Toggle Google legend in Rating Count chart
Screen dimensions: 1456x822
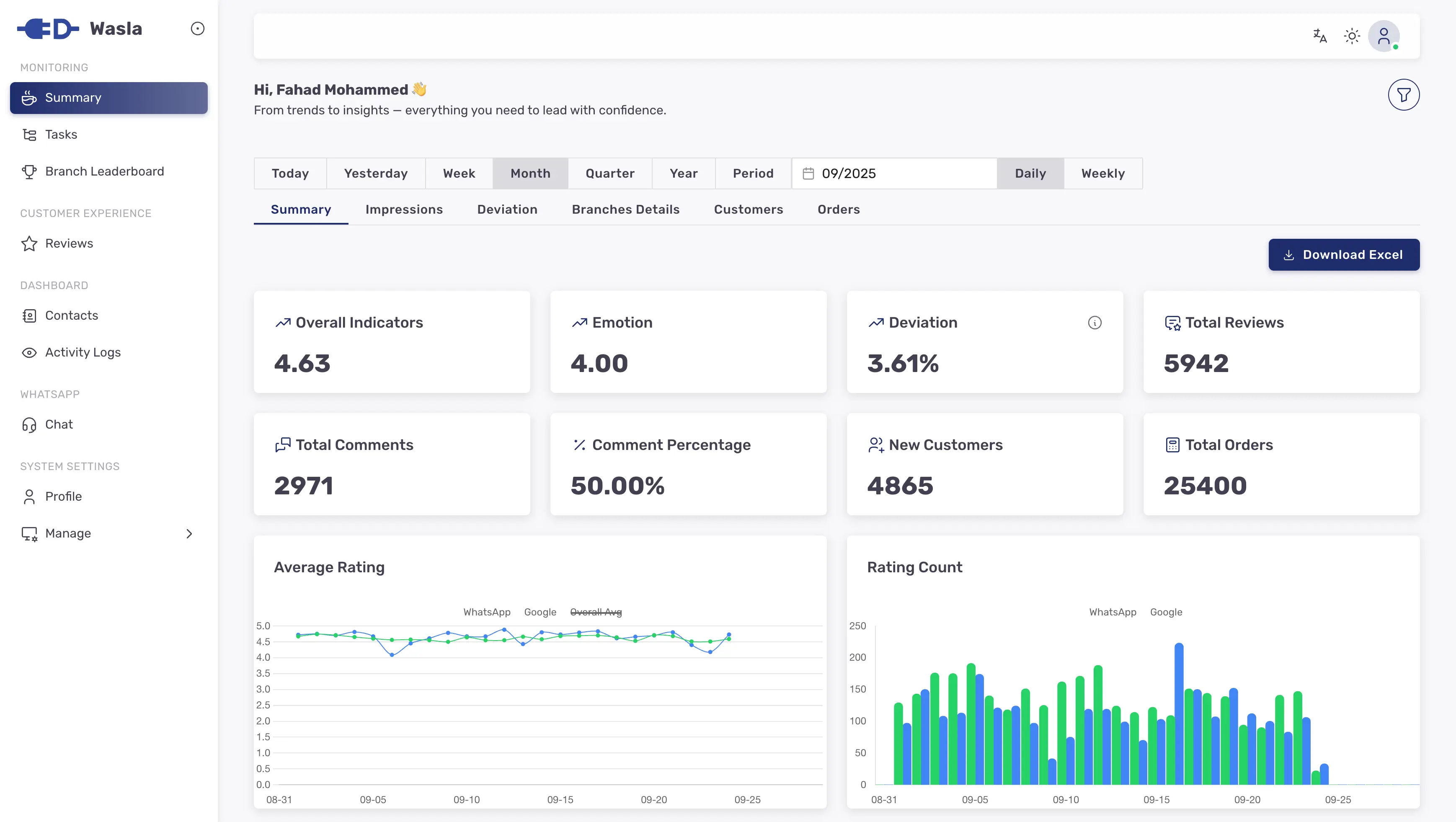1165,612
